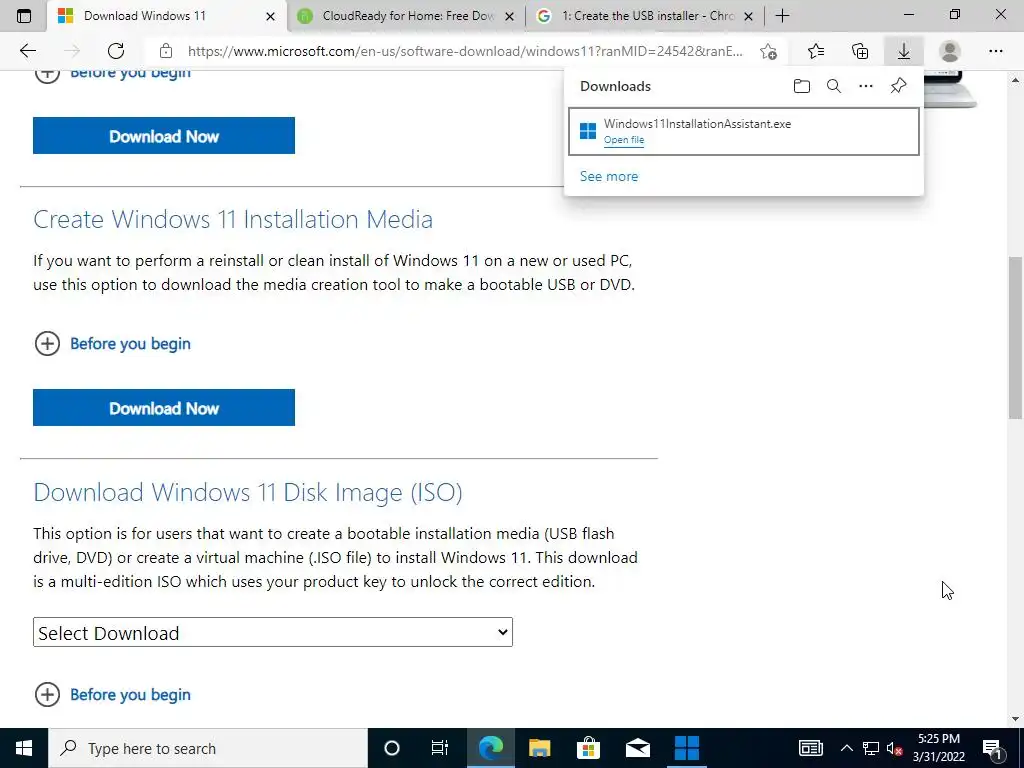Click the Downloads panel title text

click(x=615, y=86)
